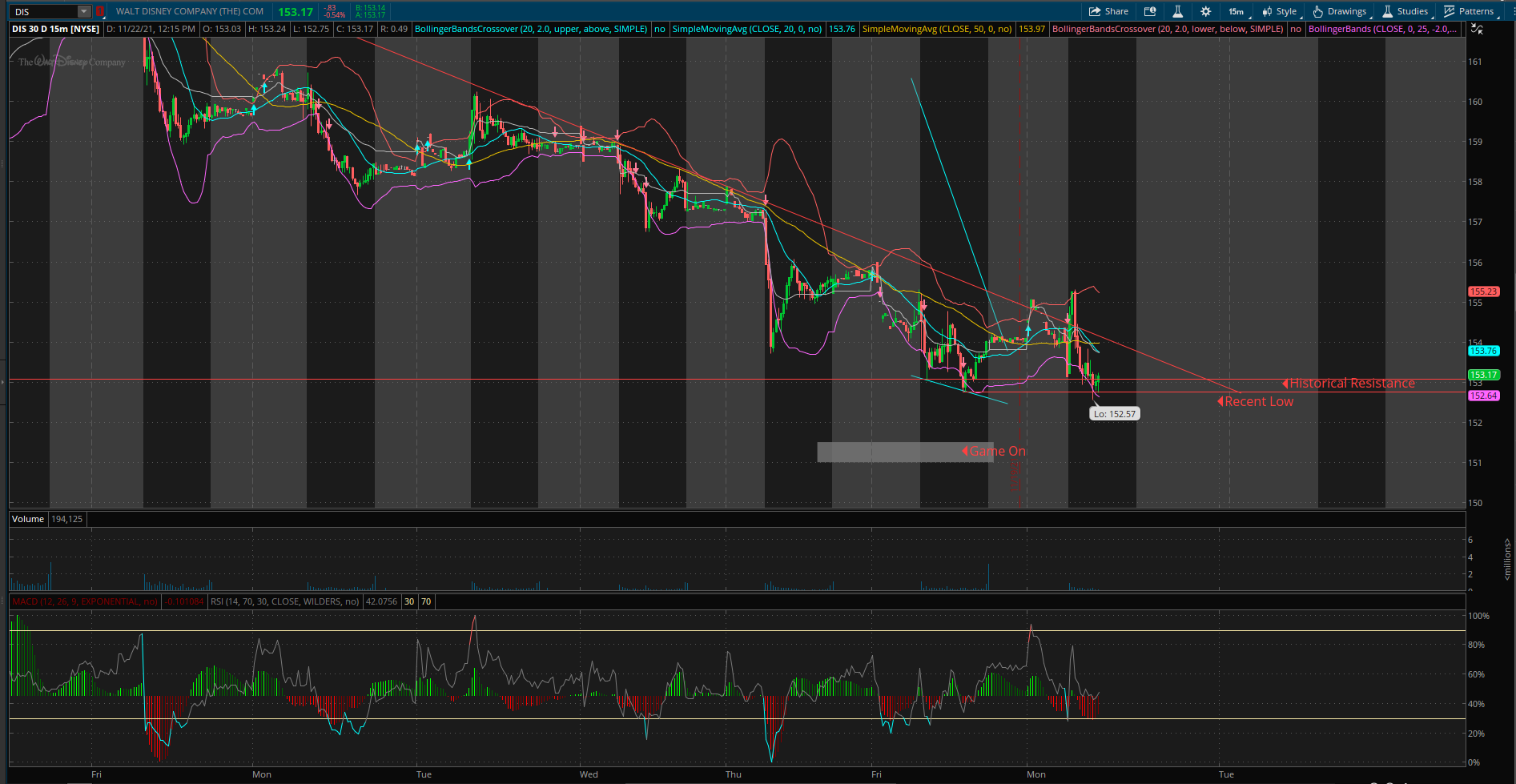
Task: Click the Tue date label on the right
Action: (x=1226, y=774)
